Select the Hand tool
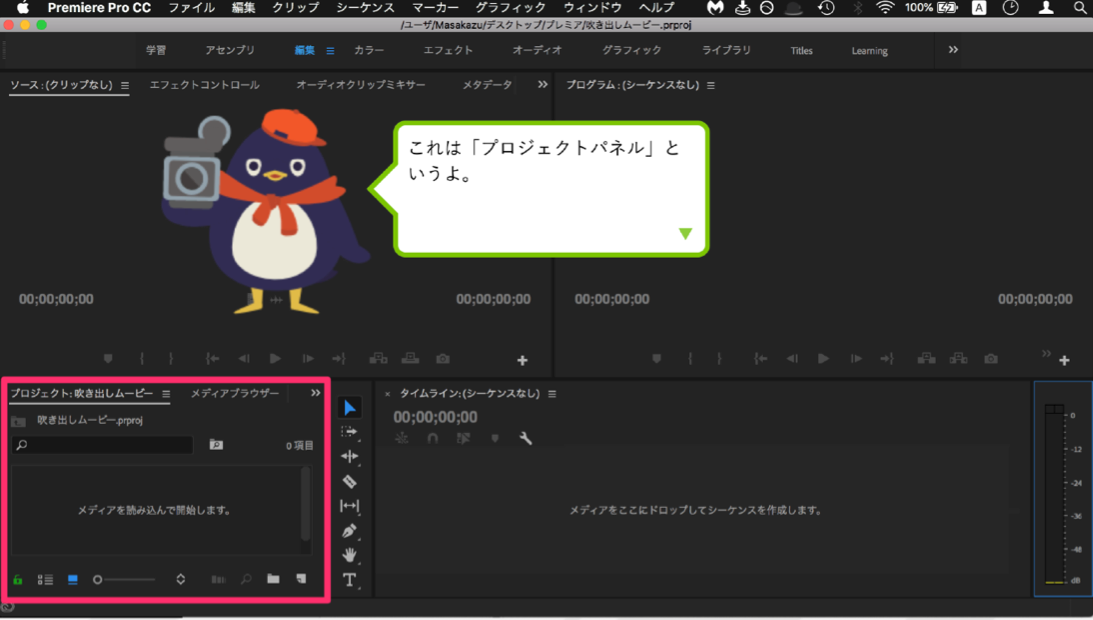This screenshot has width=1093, height=620. (x=349, y=555)
